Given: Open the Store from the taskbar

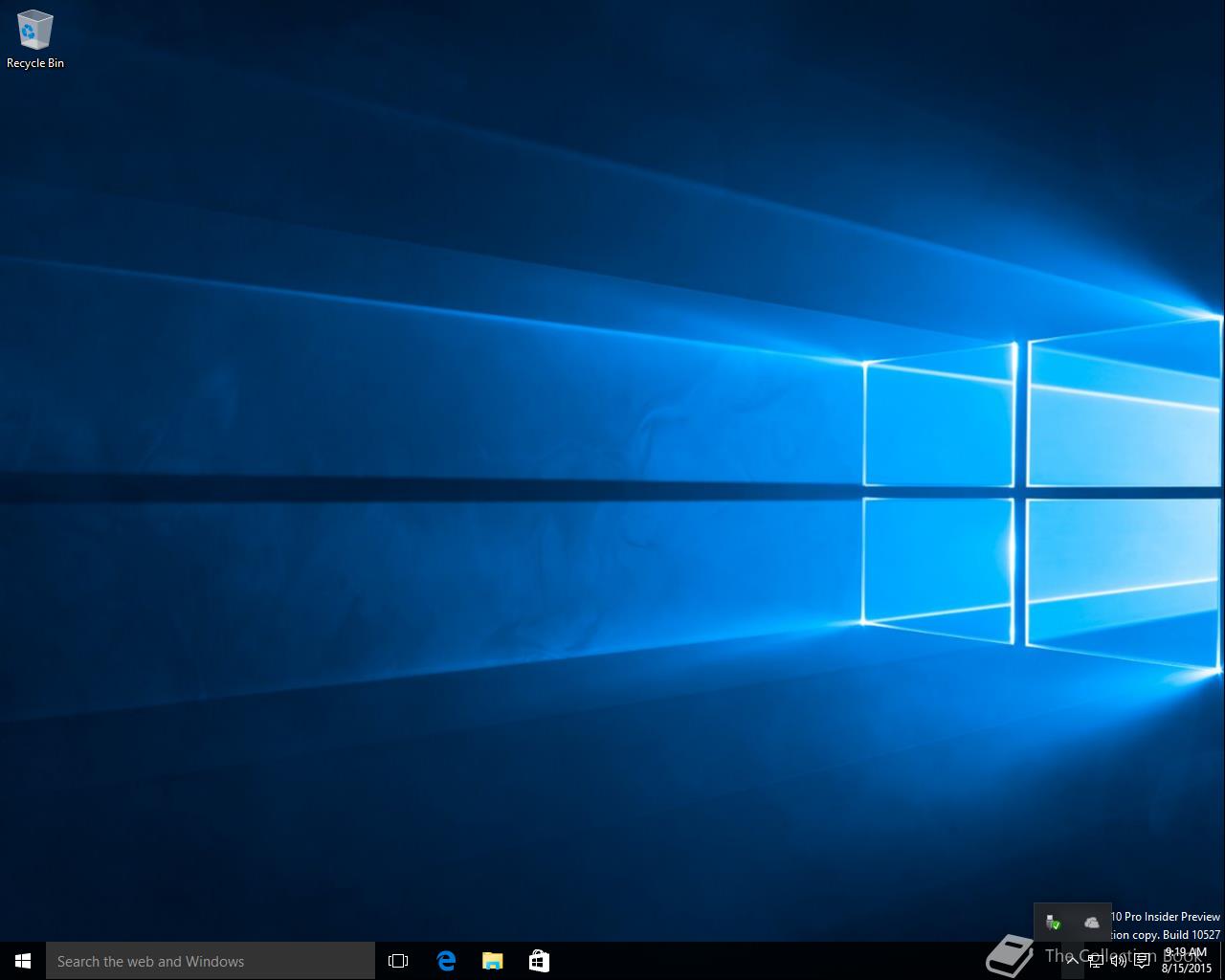Looking at the screenshot, I should (539, 961).
